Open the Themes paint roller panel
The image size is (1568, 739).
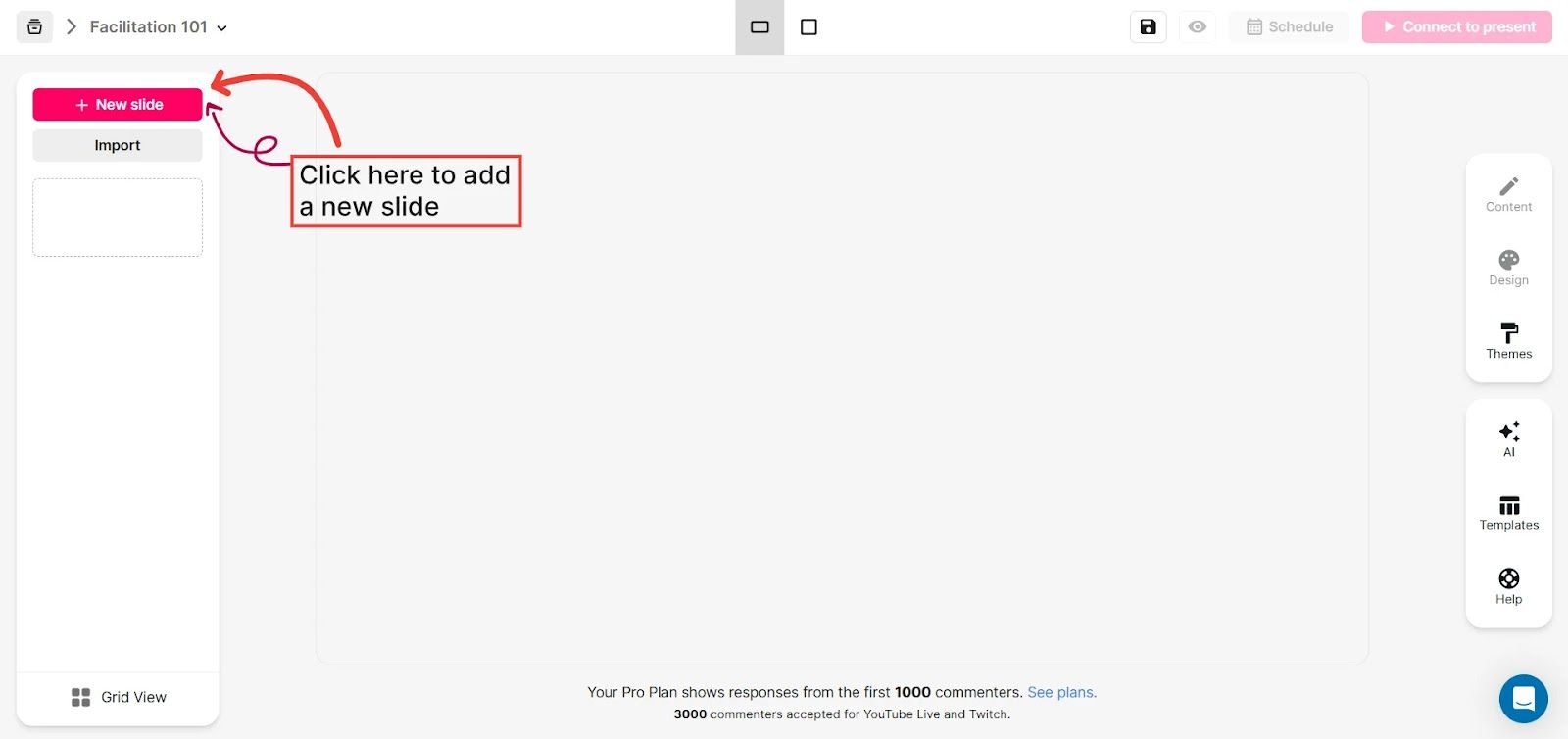point(1508,341)
